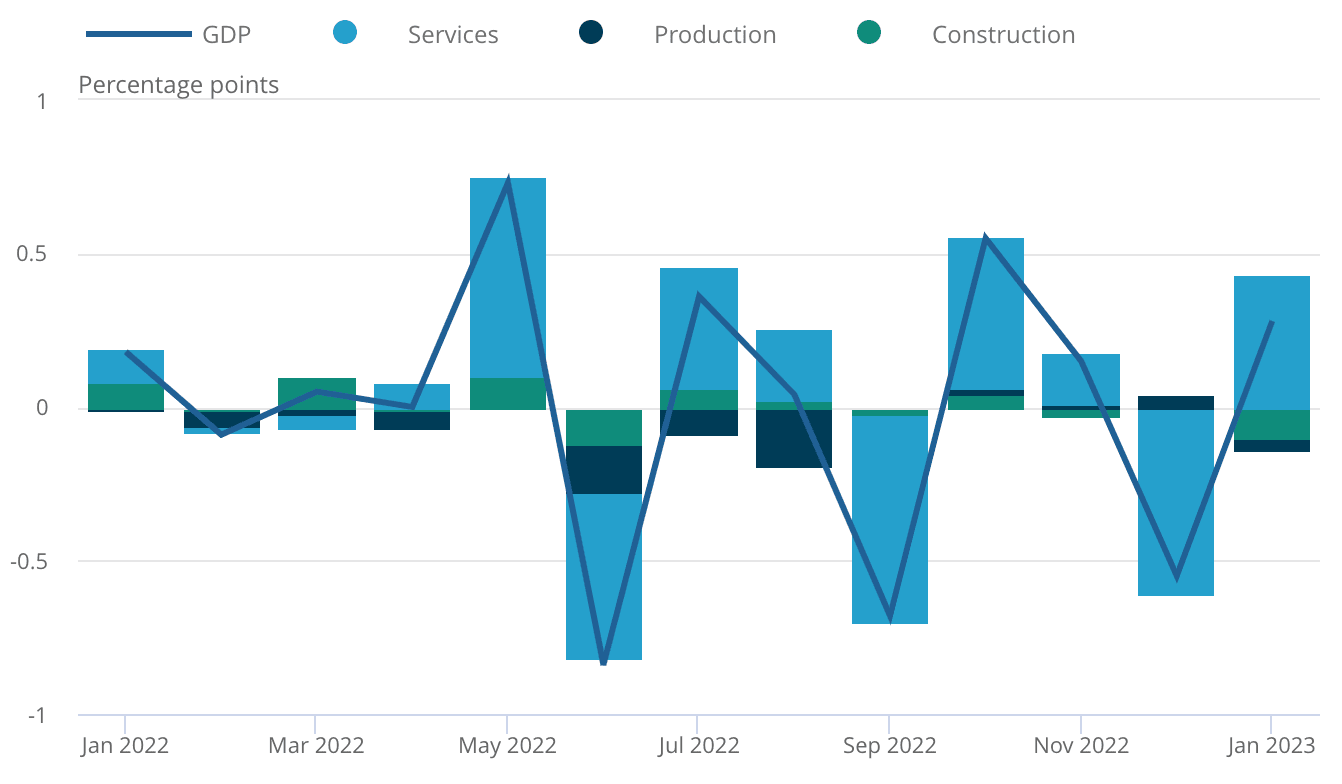
Task: Click the Services light-blue legend circle
Action: pos(345,33)
